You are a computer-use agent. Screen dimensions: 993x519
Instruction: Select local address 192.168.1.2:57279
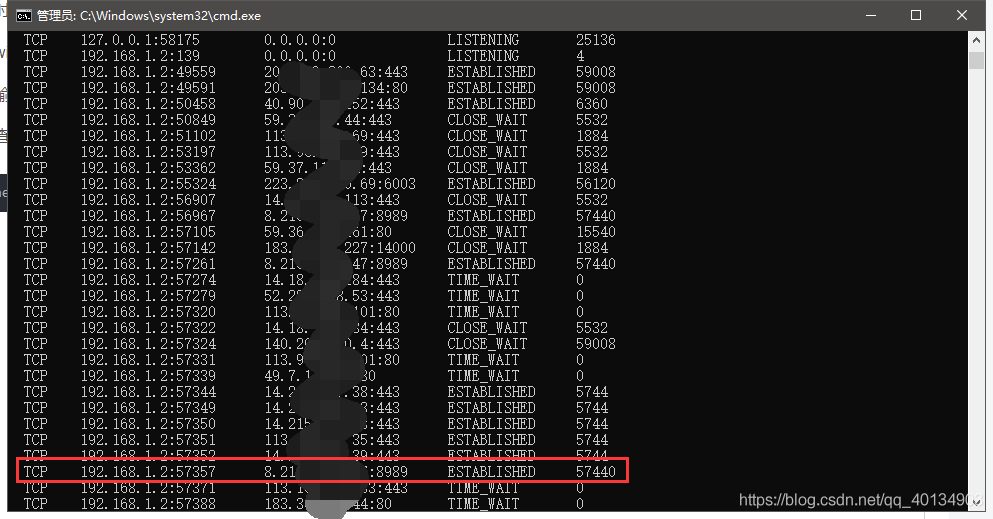pos(148,296)
